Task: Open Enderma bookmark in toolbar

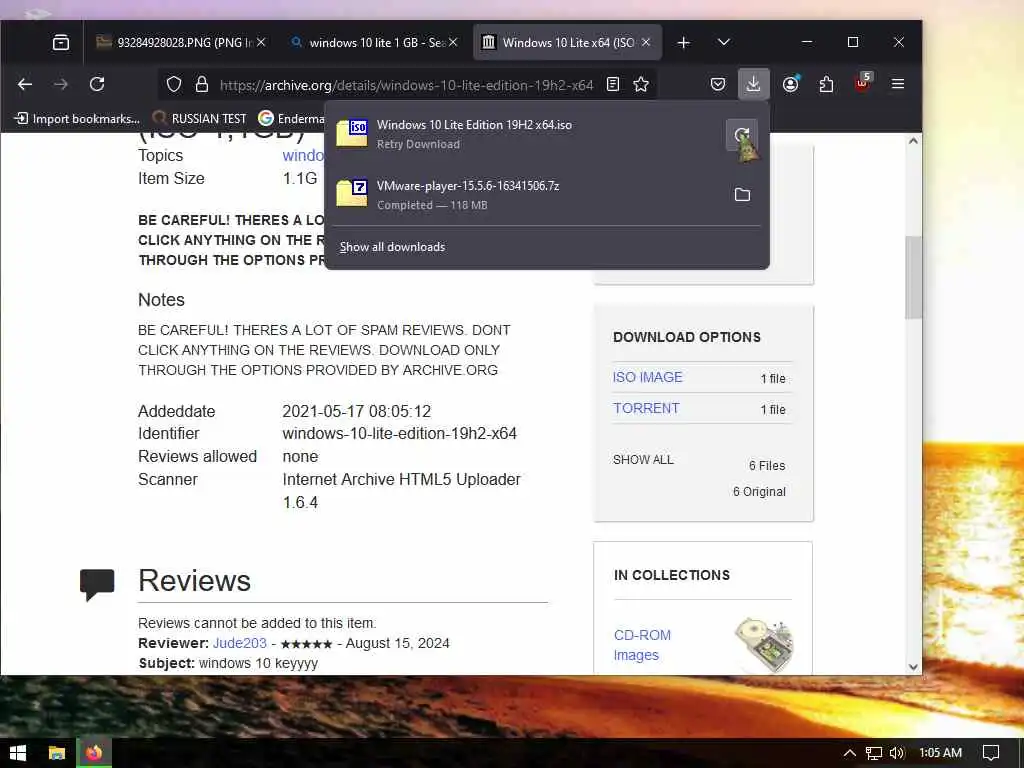Action: click(291, 119)
